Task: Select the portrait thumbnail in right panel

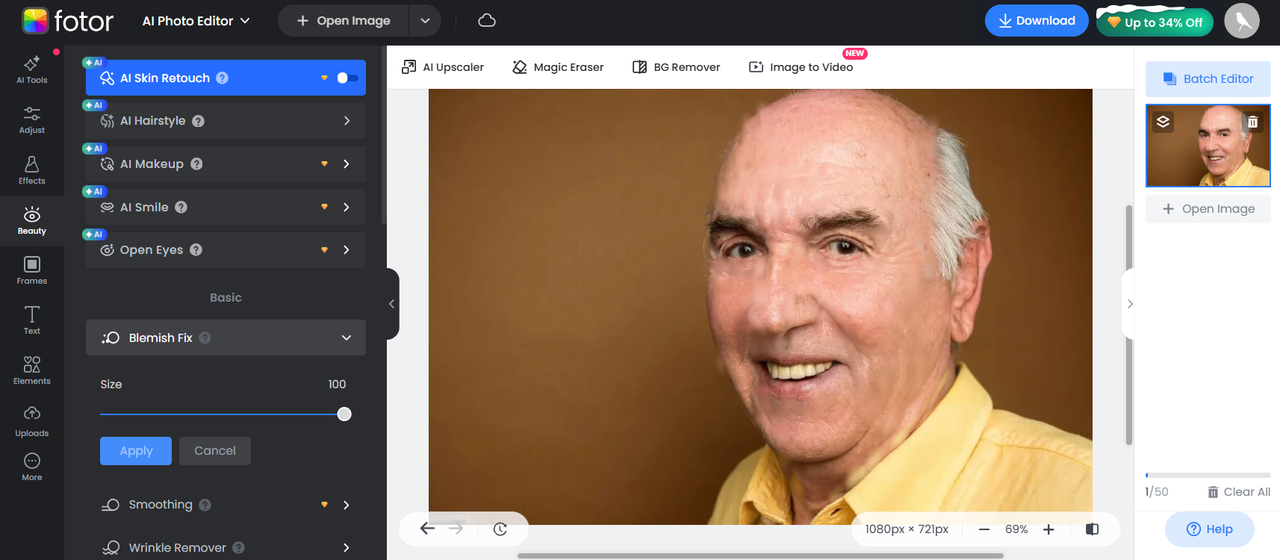Action: (1208, 146)
